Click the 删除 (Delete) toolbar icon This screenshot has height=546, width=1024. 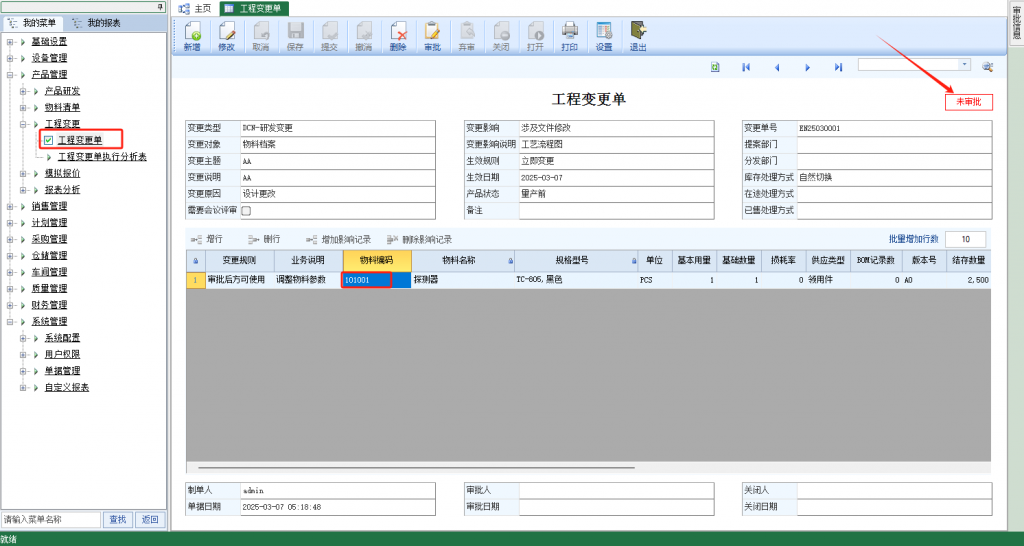(398, 36)
